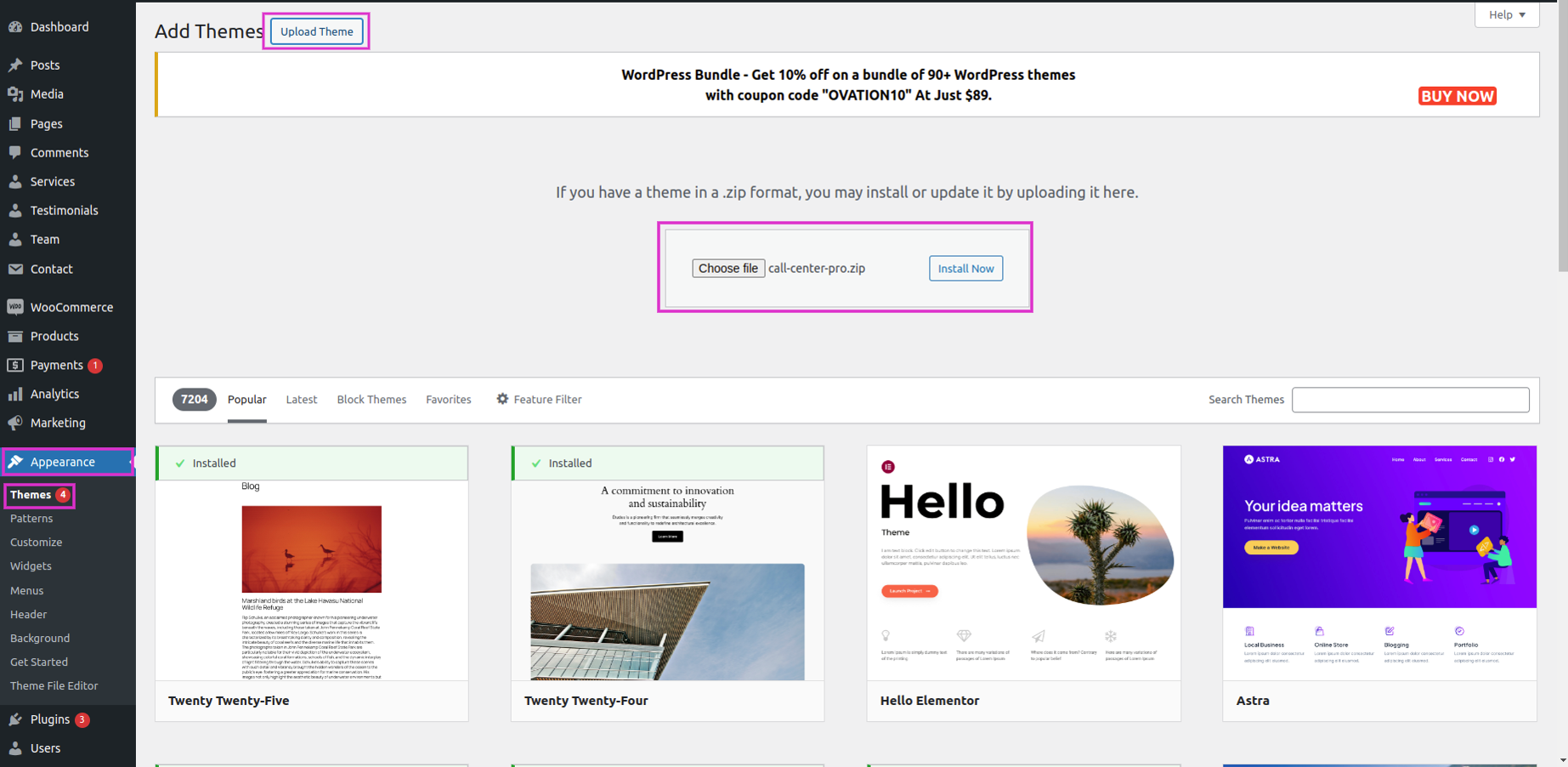
Task: Click the Themes update count badge
Action: (63, 495)
